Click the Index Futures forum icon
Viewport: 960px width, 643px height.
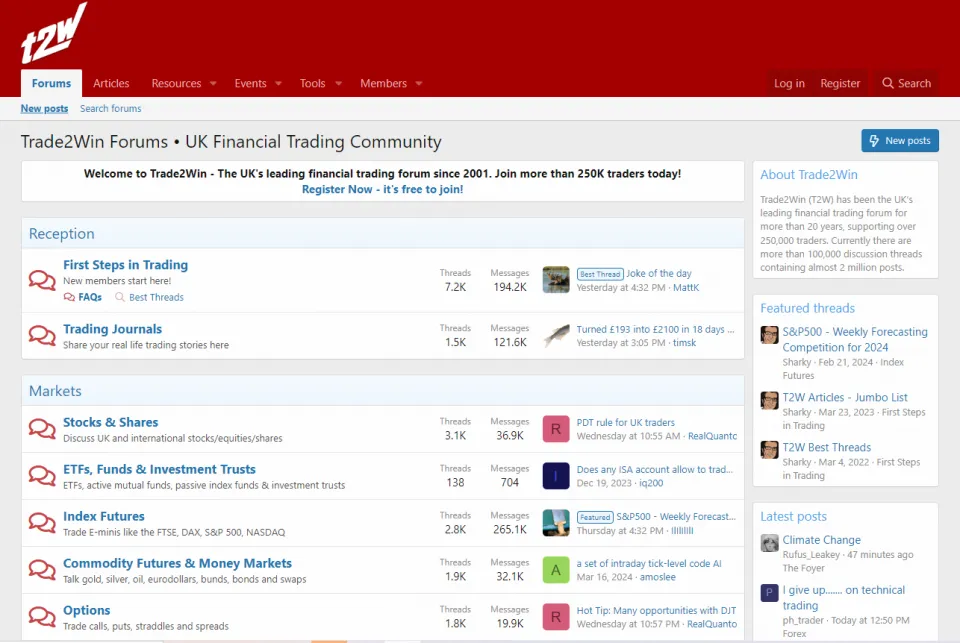[41, 522]
